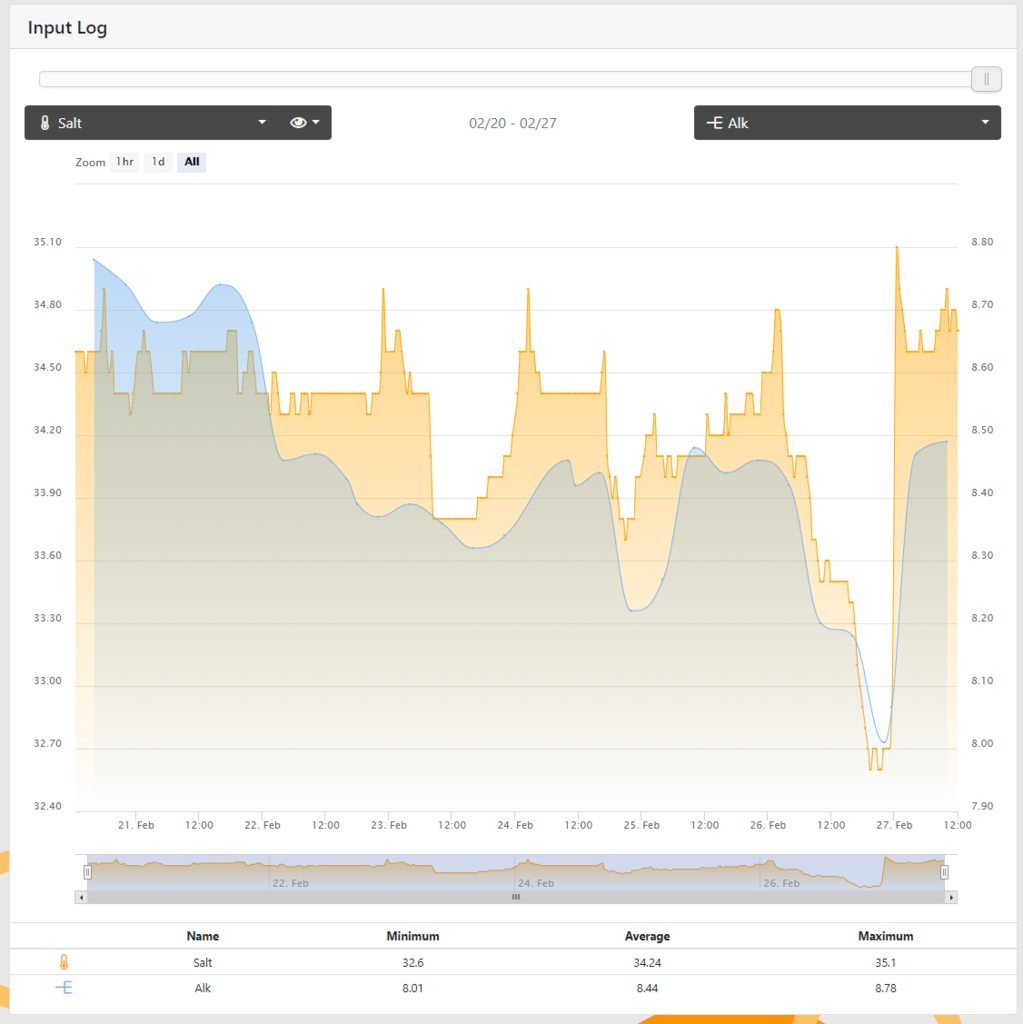Open the Alk dropdown arrow
The width and height of the screenshot is (1023, 1024).
click(985, 122)
